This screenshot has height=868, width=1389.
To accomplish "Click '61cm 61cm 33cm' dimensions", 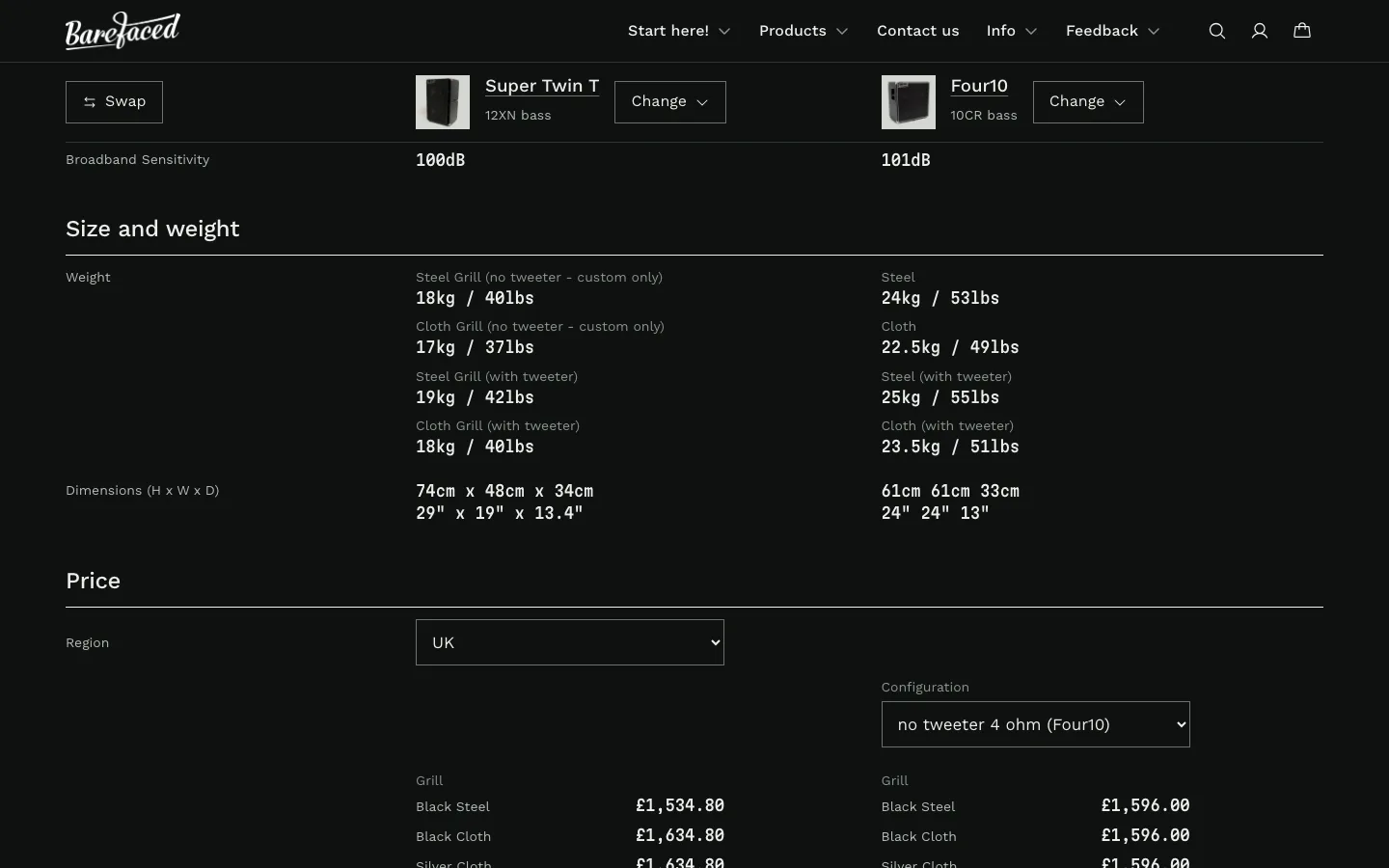I will tap(950, 491).
